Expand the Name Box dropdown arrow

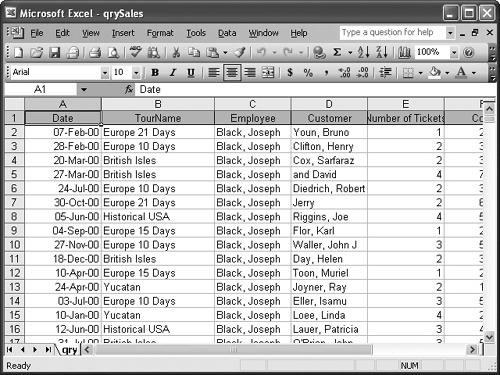tap(84, 89)
